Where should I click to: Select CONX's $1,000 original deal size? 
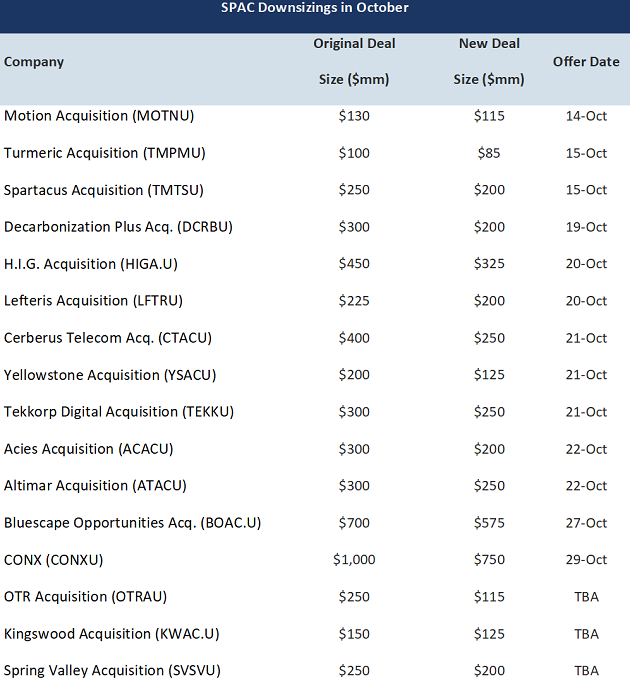coord(354,560)
